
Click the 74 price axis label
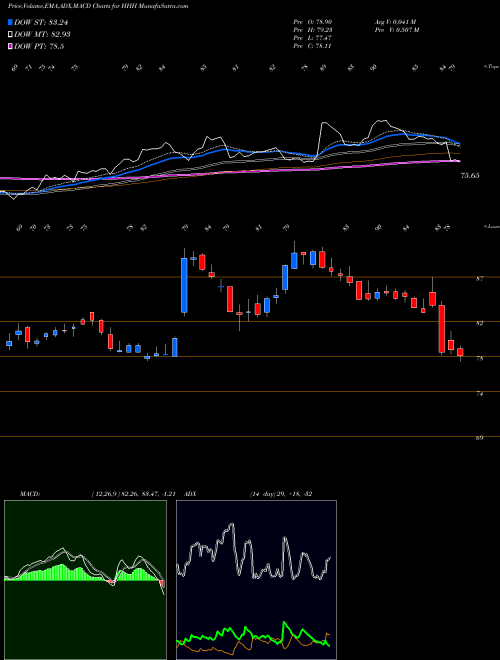coord(479,394)
